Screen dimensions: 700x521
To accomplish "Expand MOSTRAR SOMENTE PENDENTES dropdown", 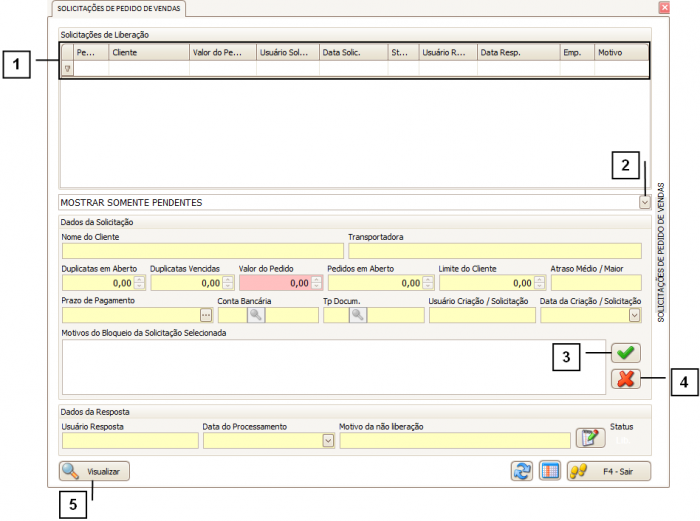I will point(644,202).
